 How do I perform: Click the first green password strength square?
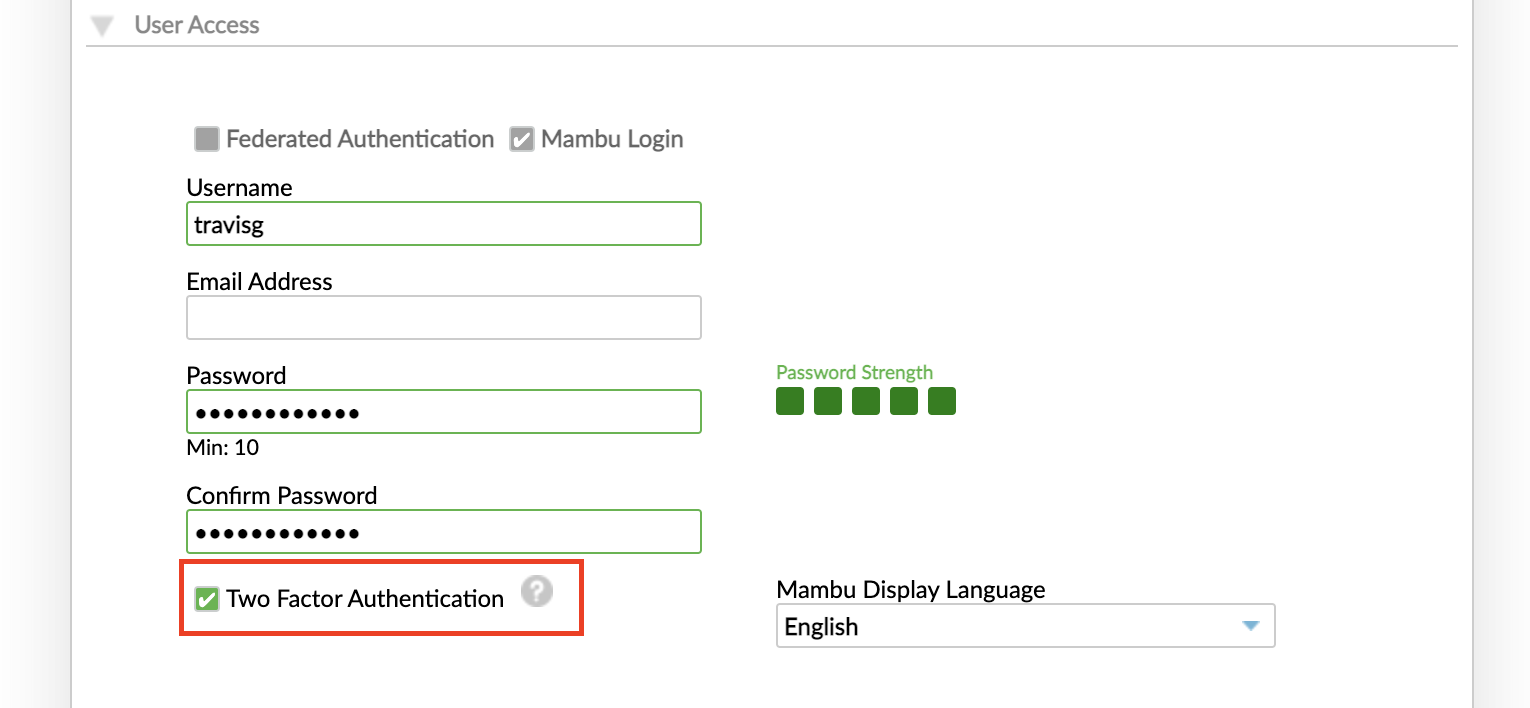pyautogui.click(x=789, y=400)
